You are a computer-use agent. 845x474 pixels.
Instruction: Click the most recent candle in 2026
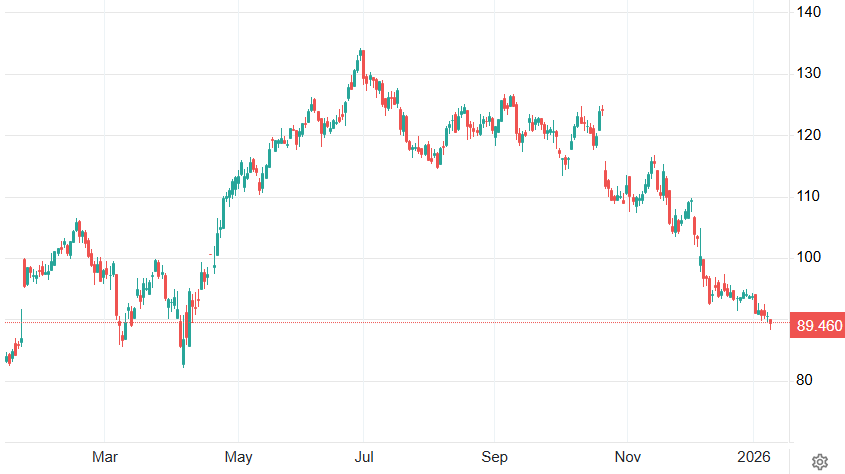click(x=770, y=322)
